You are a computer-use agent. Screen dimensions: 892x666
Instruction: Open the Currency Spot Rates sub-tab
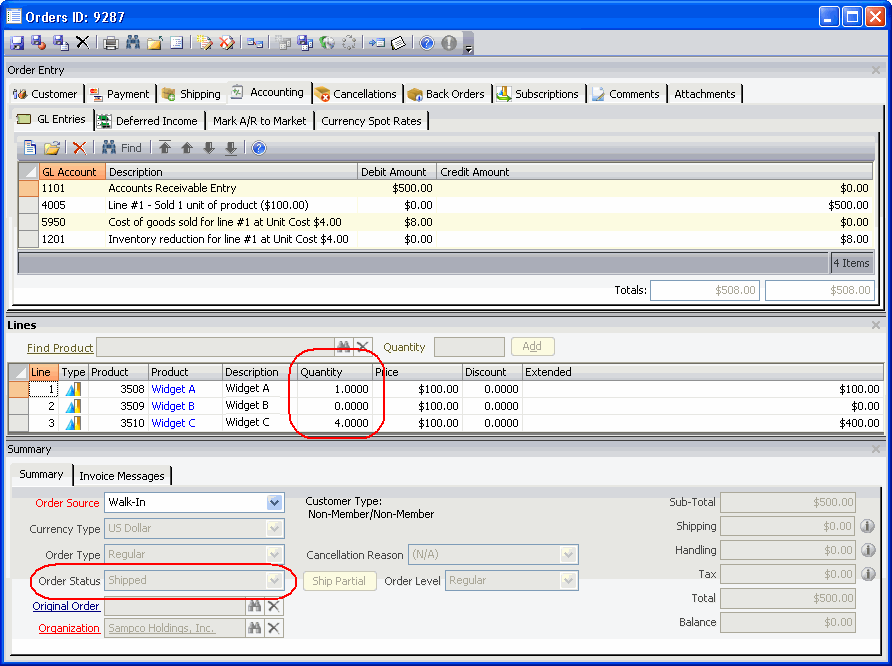click(x=371, y=121)
